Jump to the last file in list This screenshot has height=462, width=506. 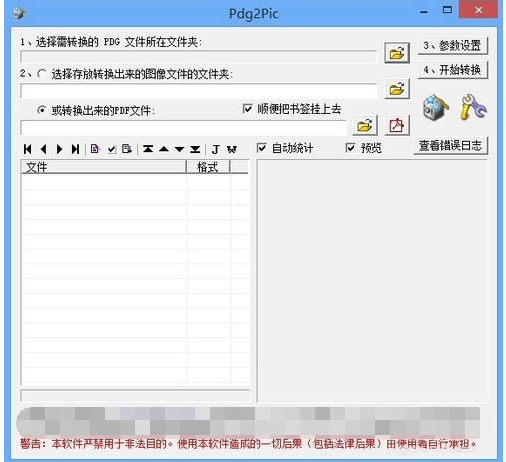(x=75, y=149)
